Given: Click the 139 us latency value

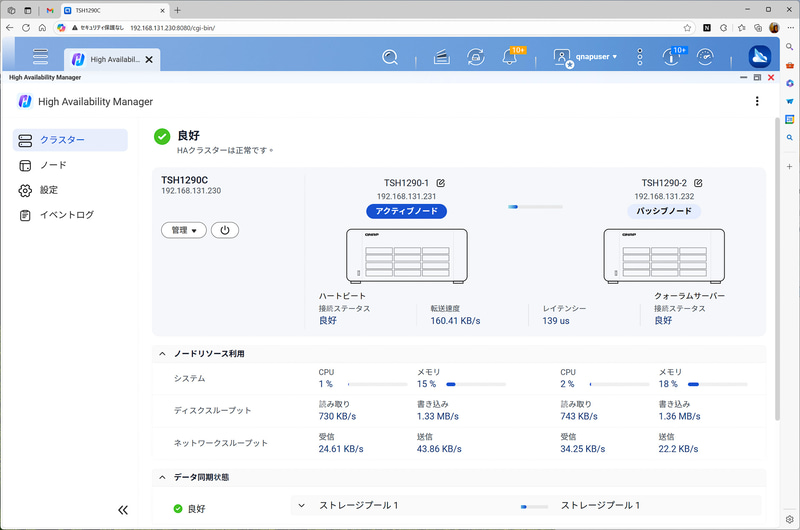Looking at the screenshot, I should (556, 321).
